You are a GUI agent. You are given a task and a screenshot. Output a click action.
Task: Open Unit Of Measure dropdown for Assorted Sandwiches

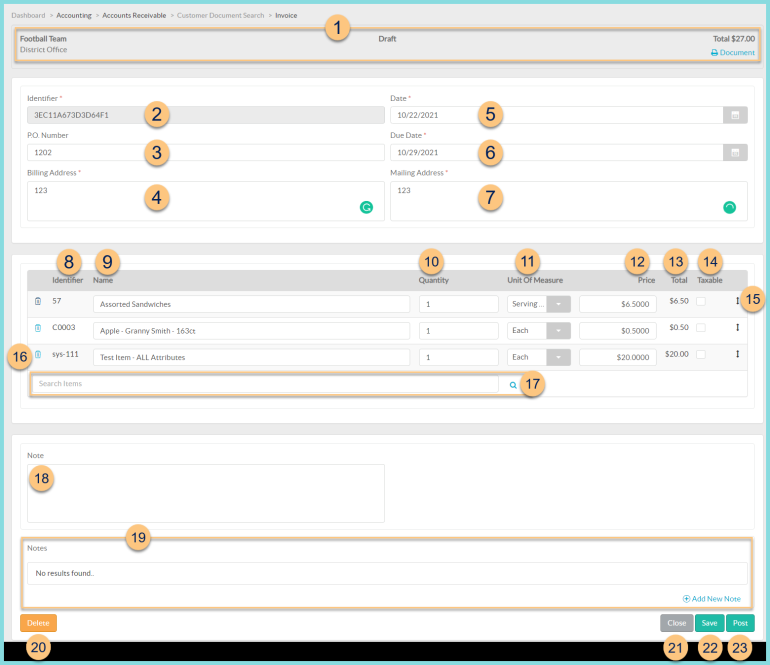[x=558, y=304]
